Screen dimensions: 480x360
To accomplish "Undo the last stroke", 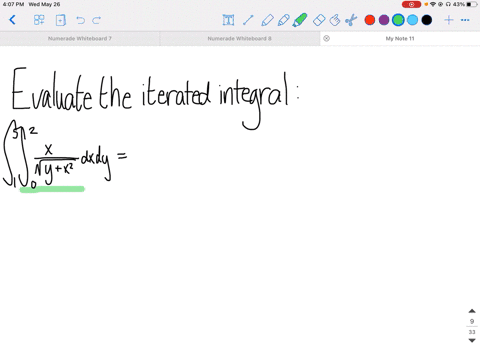I will [x=80, y=20].
